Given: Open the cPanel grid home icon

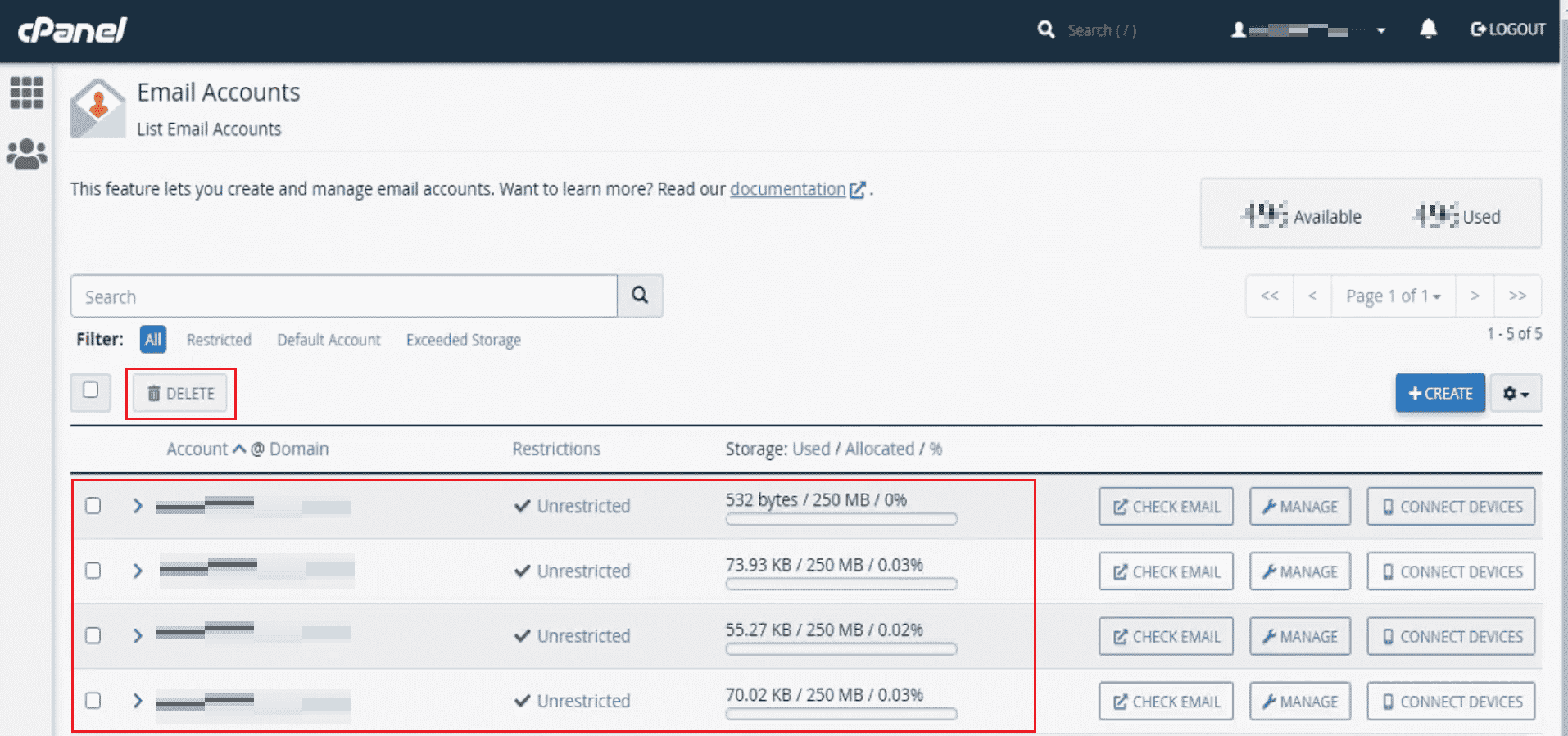Looking at the screenshot, I should point(26,93).
